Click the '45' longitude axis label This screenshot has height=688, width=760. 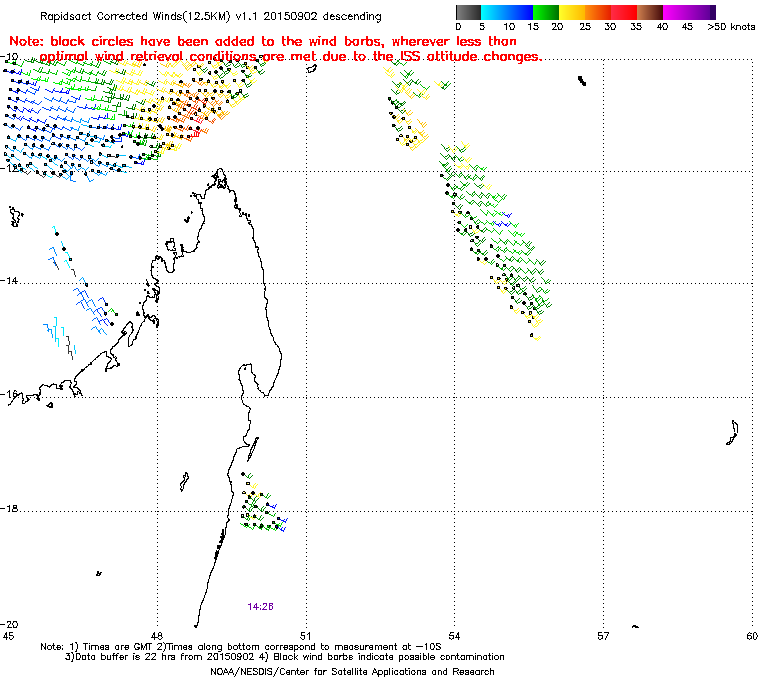(x=8, y=636)
